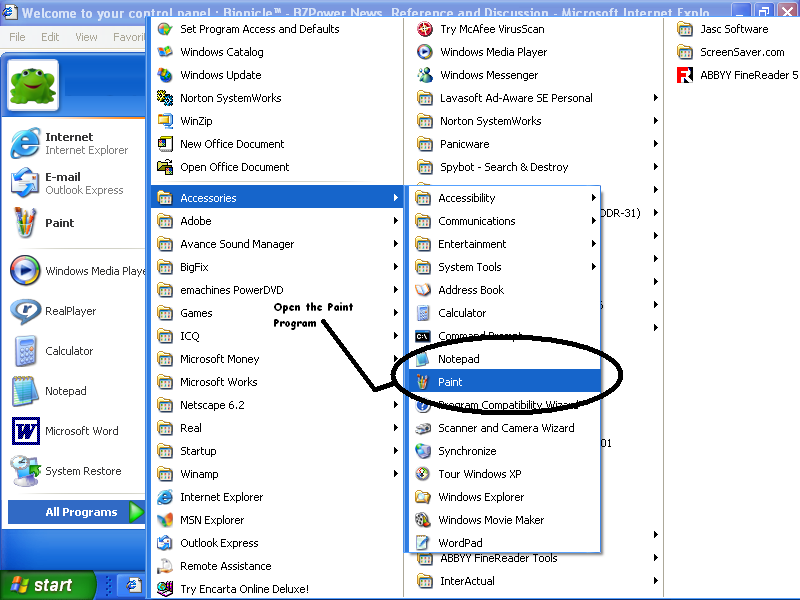Open the View menu in Internet Explorer
The width and height of the screenshot is (800, 600).
(x=86, y=37)
